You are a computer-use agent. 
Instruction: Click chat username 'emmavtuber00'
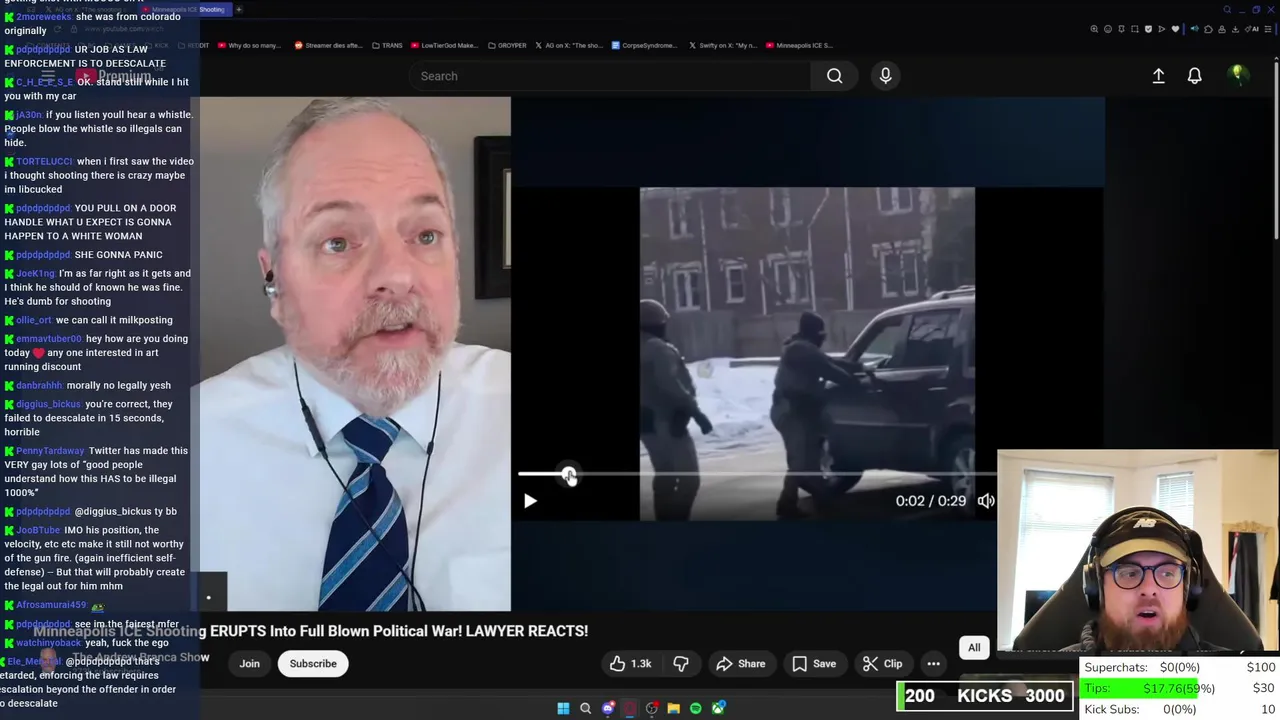tap(49, 339)
